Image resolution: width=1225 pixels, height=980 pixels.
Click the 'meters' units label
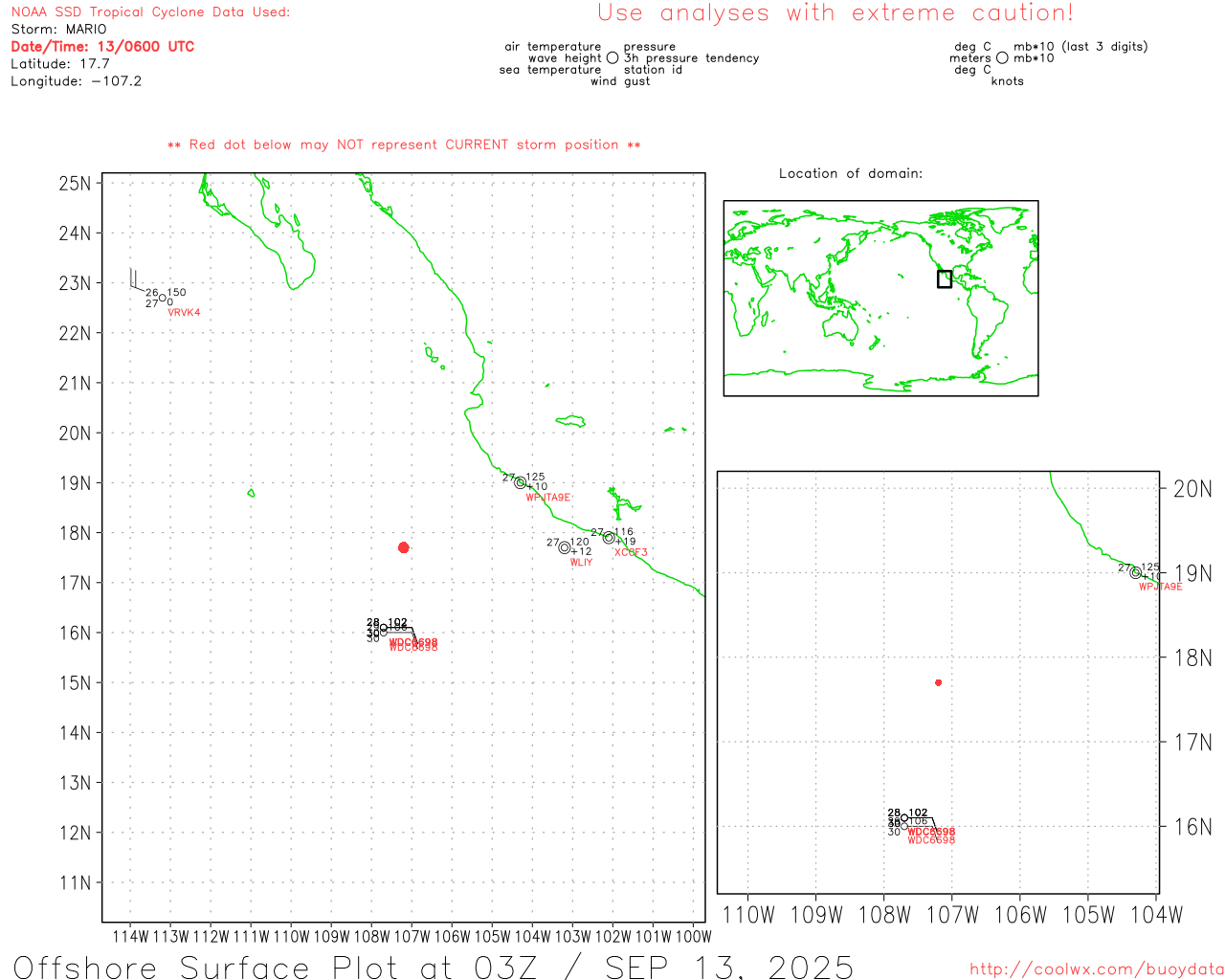[970, 57]
